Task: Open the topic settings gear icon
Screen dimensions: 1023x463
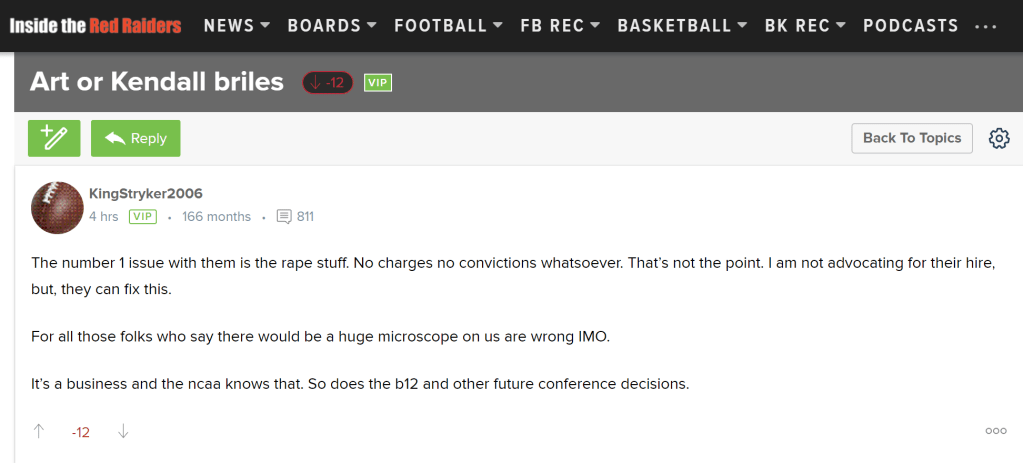Action: tap(998, 138)
